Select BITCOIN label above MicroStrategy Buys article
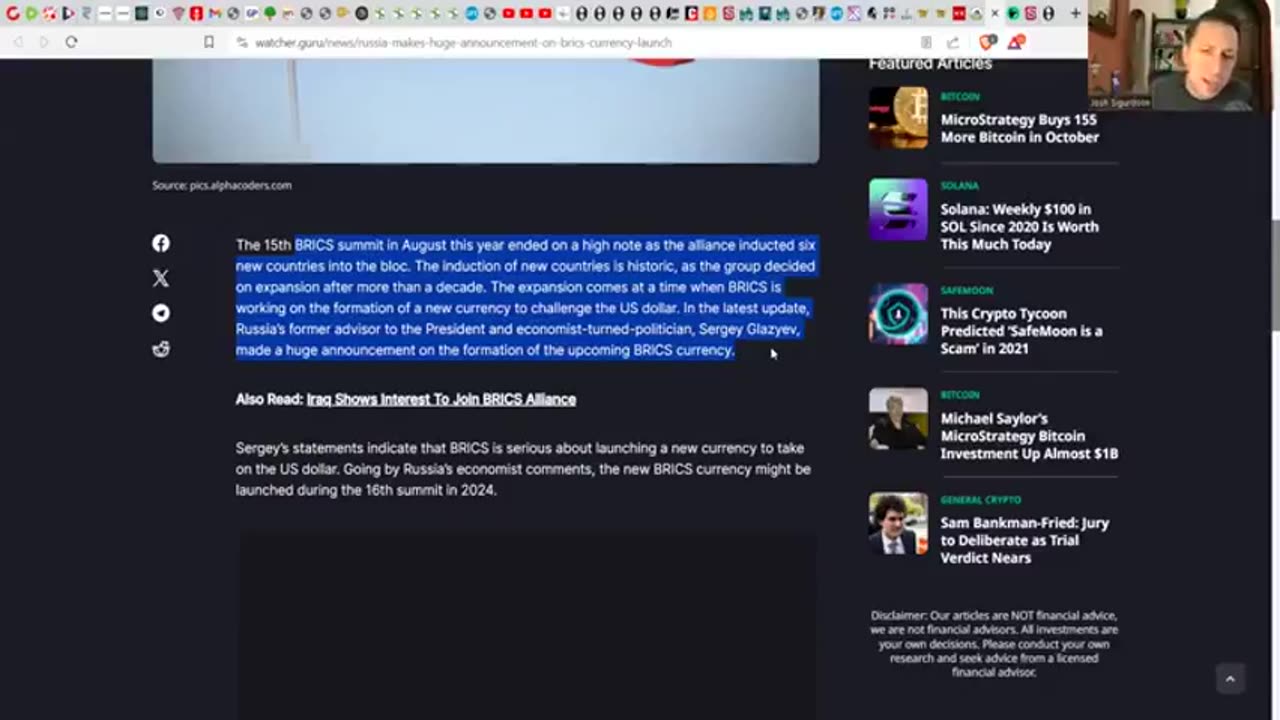This screenshot has width=1280, height=720. pyautogui.click(x=960, y=96)
